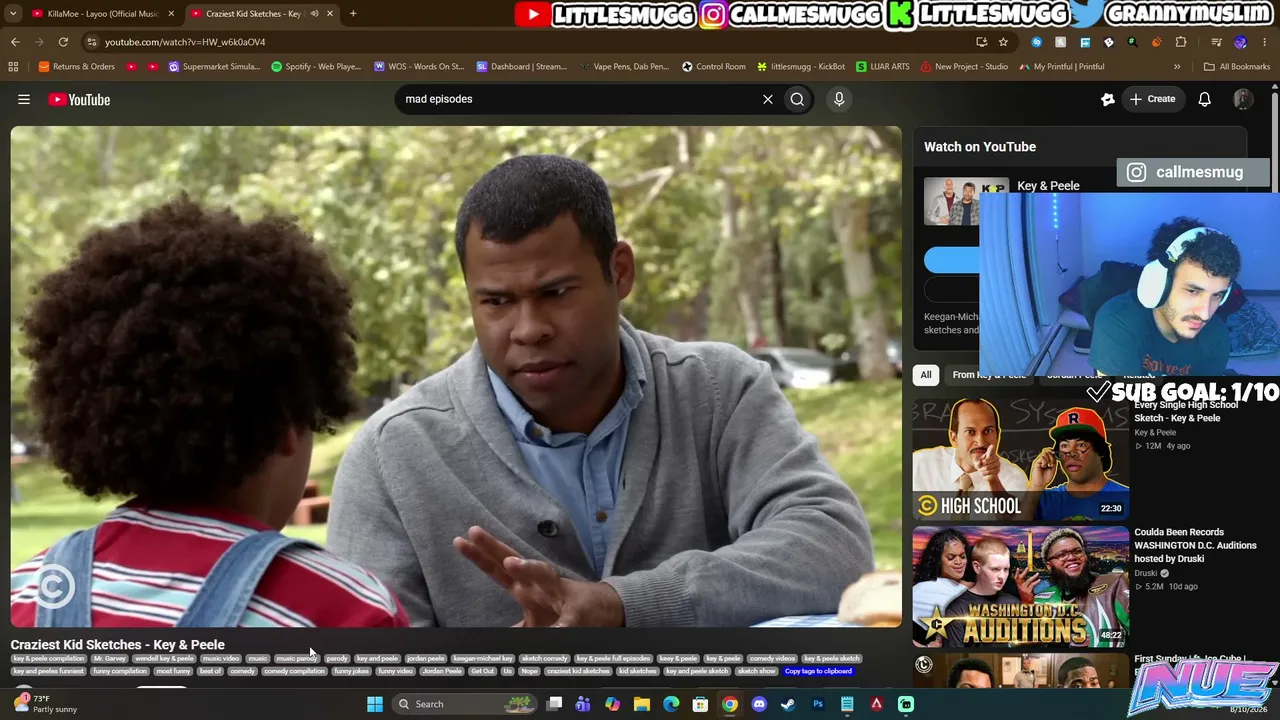This screenshot has width=1280, height=720.
Task: Click the 'Get Out' tag
Action: pyautogui.click(x=483, y=671)
